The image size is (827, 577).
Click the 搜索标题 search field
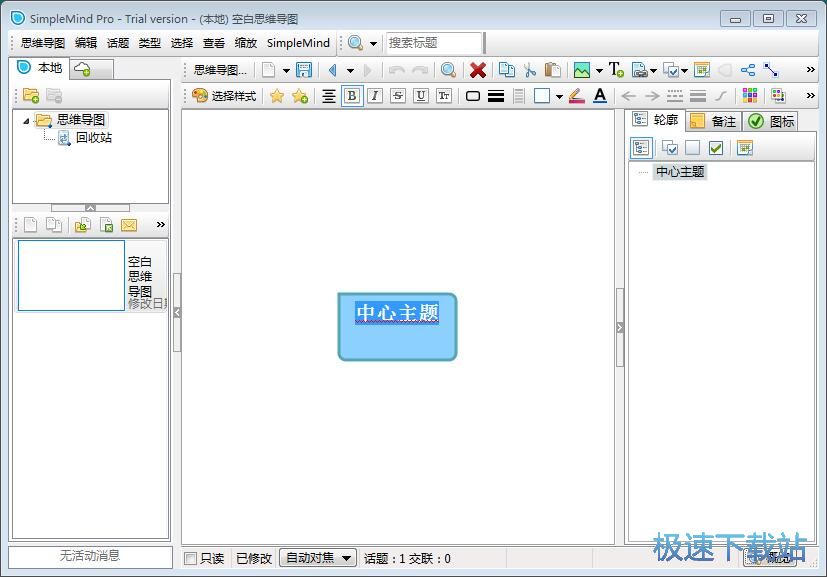point(433,43)
